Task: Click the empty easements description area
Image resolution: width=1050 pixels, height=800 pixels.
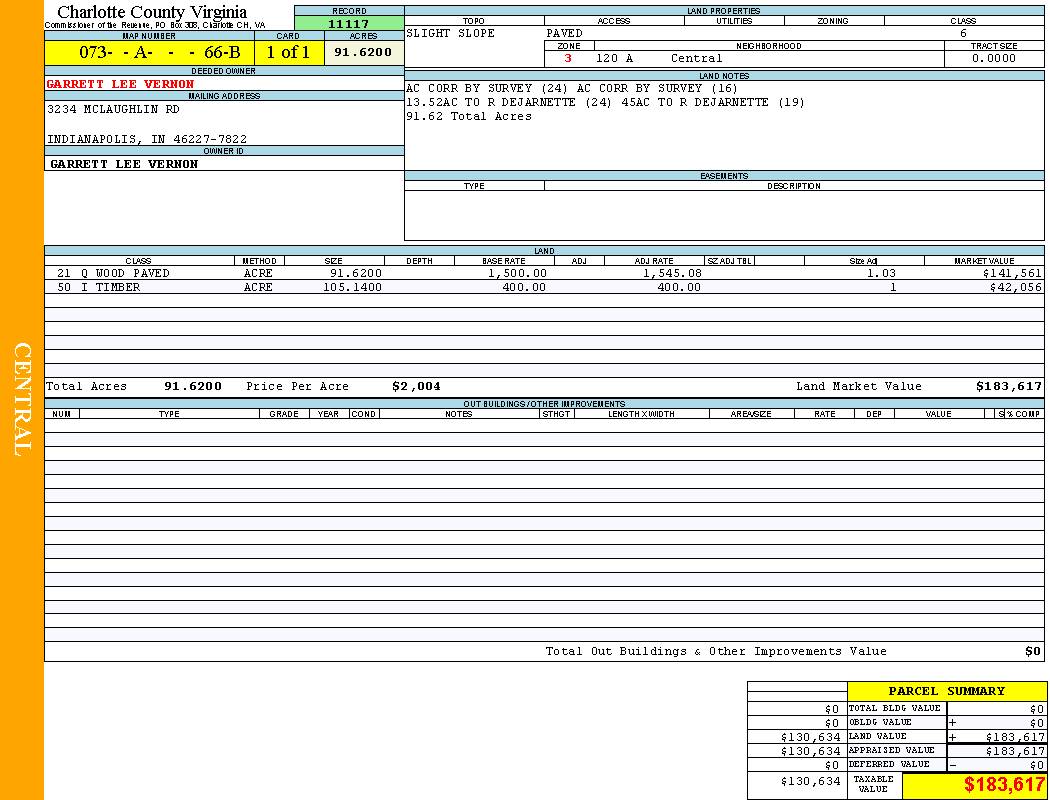Action: pyautogui.click(x=794, y=214)
